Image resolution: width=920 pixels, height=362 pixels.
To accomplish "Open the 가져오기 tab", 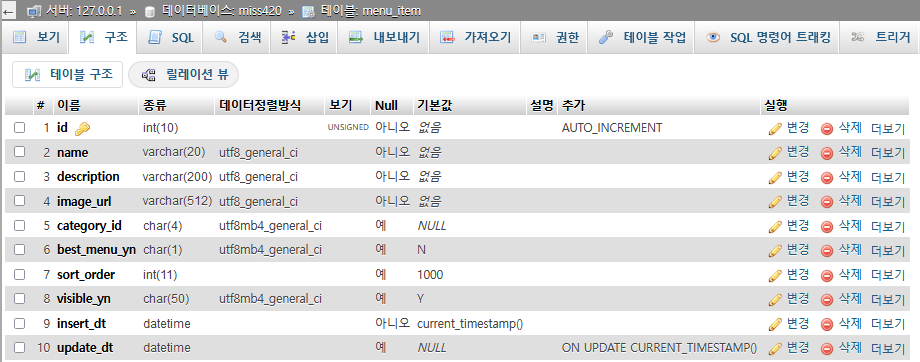I will pos(475,38).
